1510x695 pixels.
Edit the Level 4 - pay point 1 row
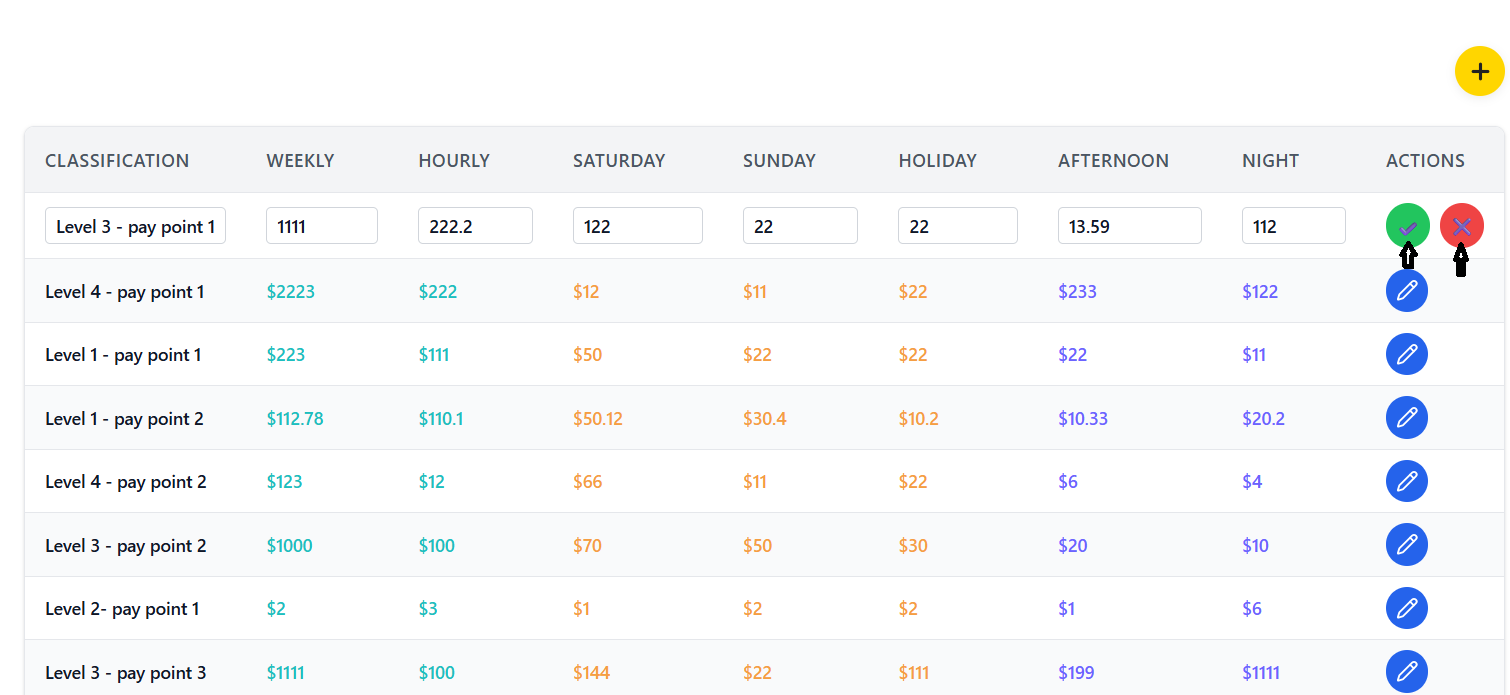tap(1407, 291)
